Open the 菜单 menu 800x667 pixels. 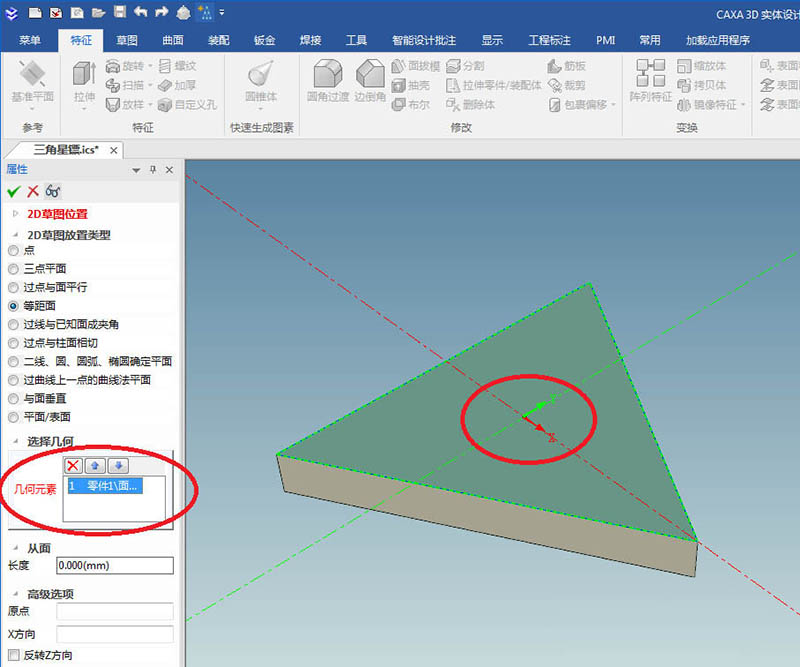point(30,40)
